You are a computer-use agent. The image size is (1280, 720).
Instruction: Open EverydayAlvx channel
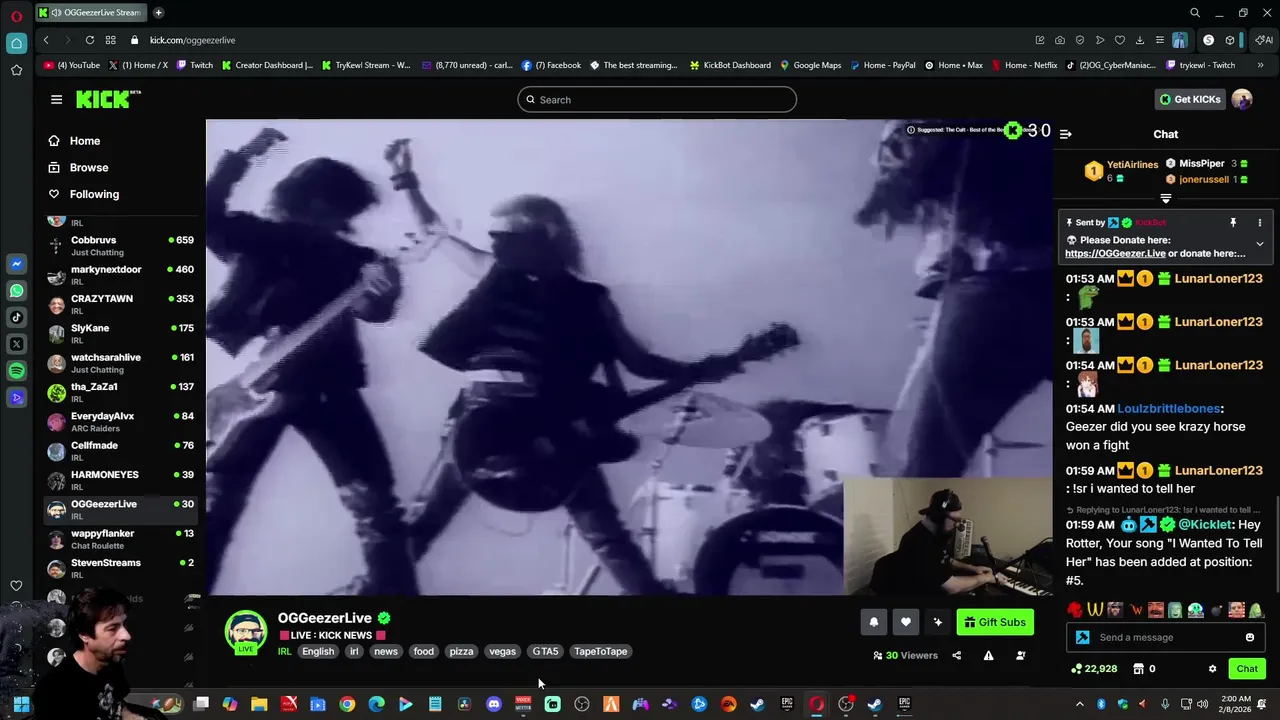click(x=120, y=422)
